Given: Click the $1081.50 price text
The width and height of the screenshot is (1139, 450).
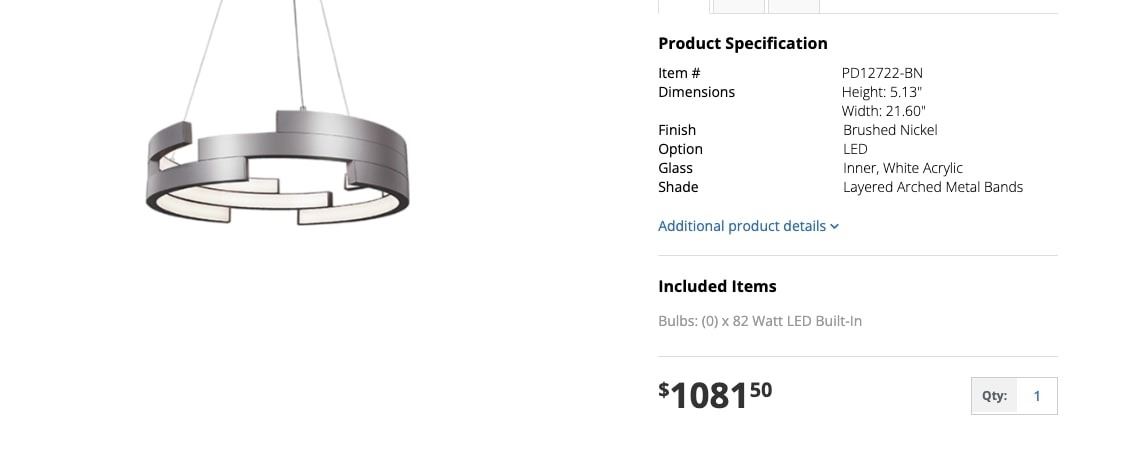Looking at the screenshot, I should [x=715, y=395].
